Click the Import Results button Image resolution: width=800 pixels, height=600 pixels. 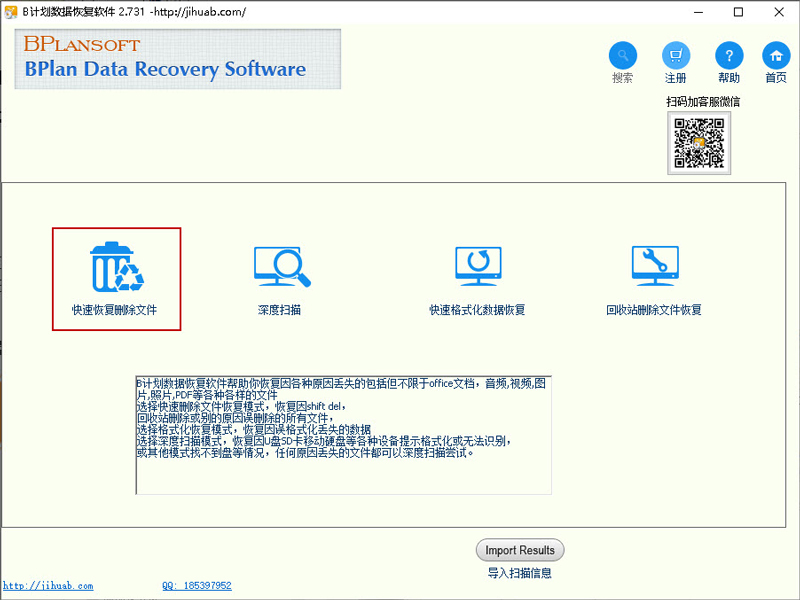coord(520,550)
